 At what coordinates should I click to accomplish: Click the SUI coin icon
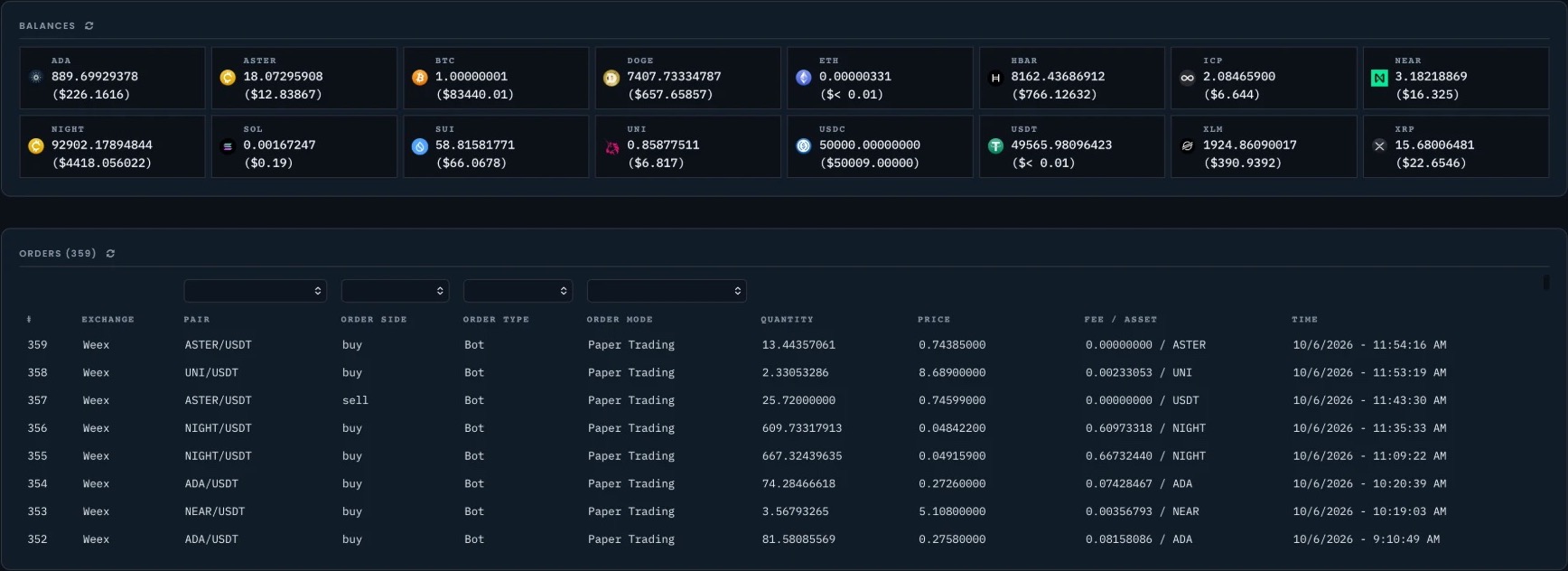click(x=420, y=145)
